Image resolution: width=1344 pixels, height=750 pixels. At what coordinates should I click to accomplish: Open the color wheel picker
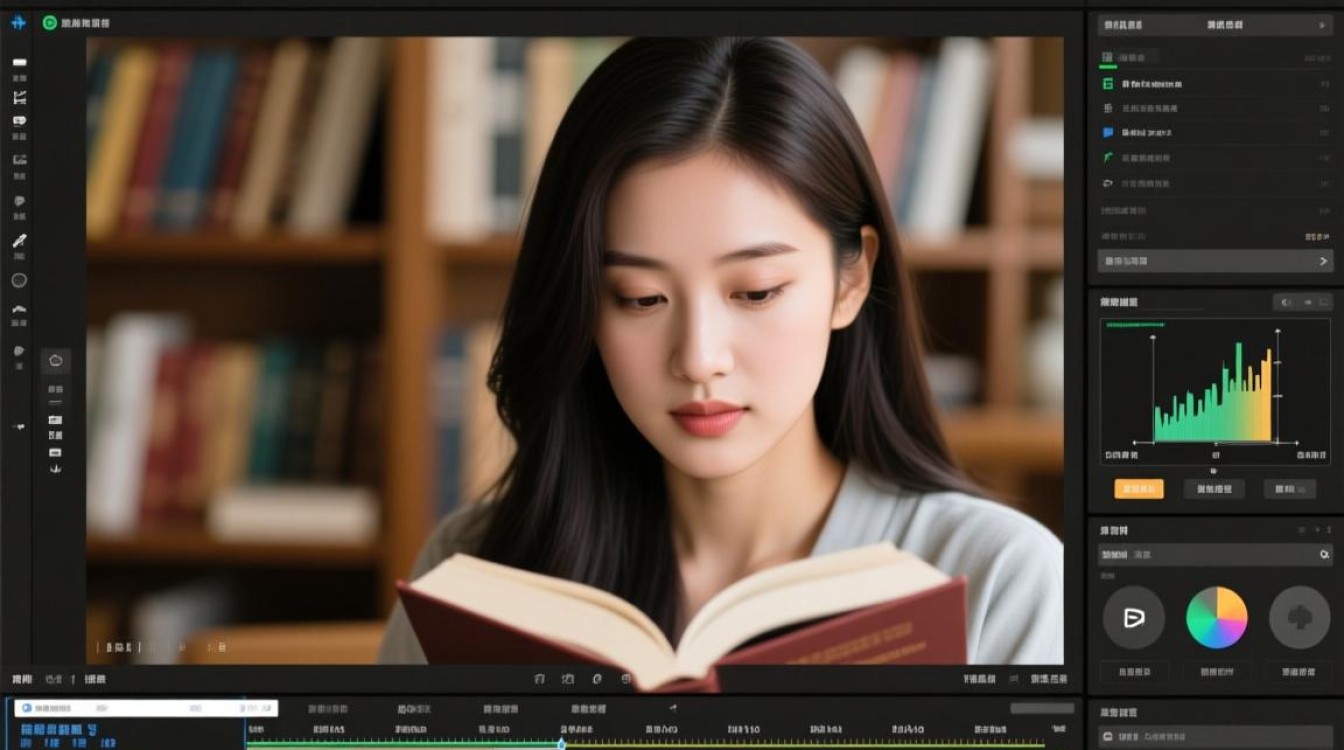click(x=1217, y=618)
